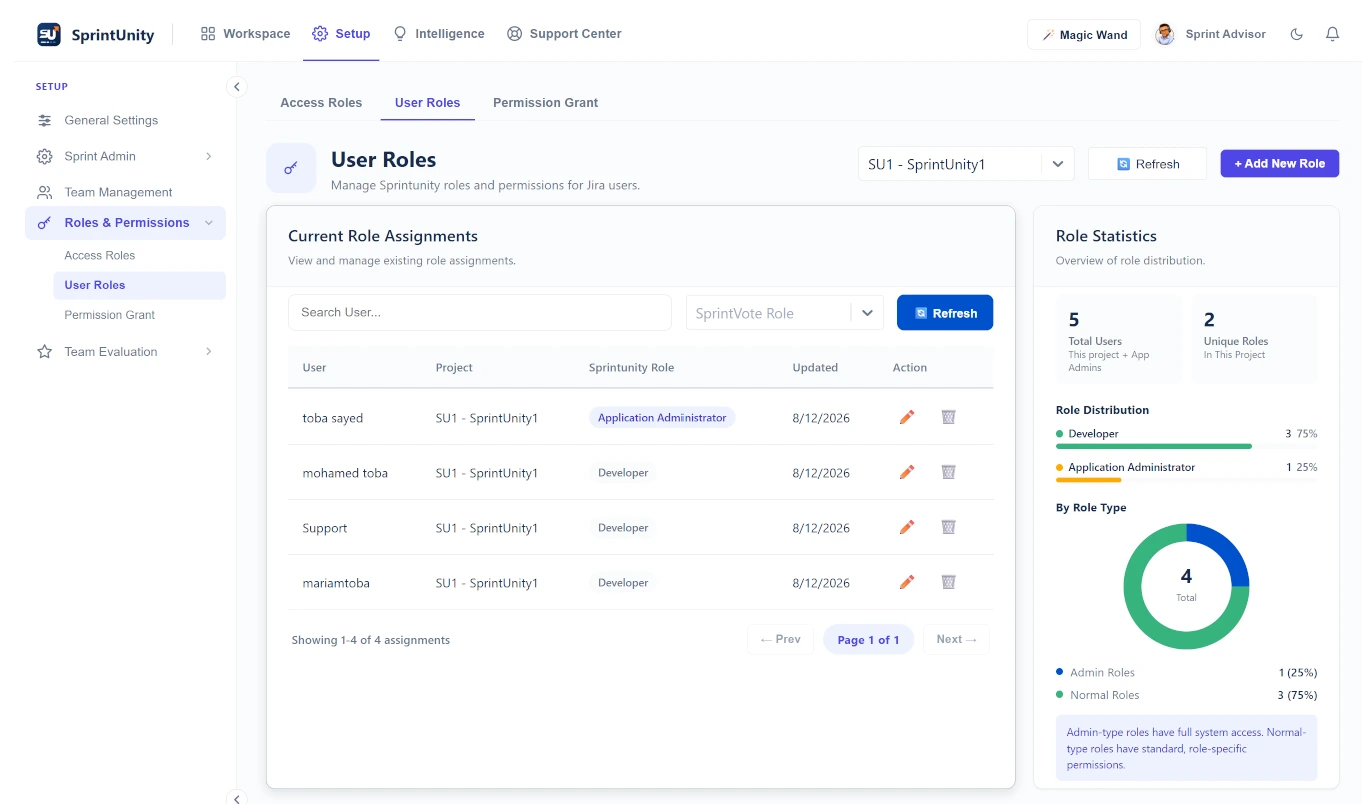Click the Unique Roles statistic card

(x=1254, y=340)
